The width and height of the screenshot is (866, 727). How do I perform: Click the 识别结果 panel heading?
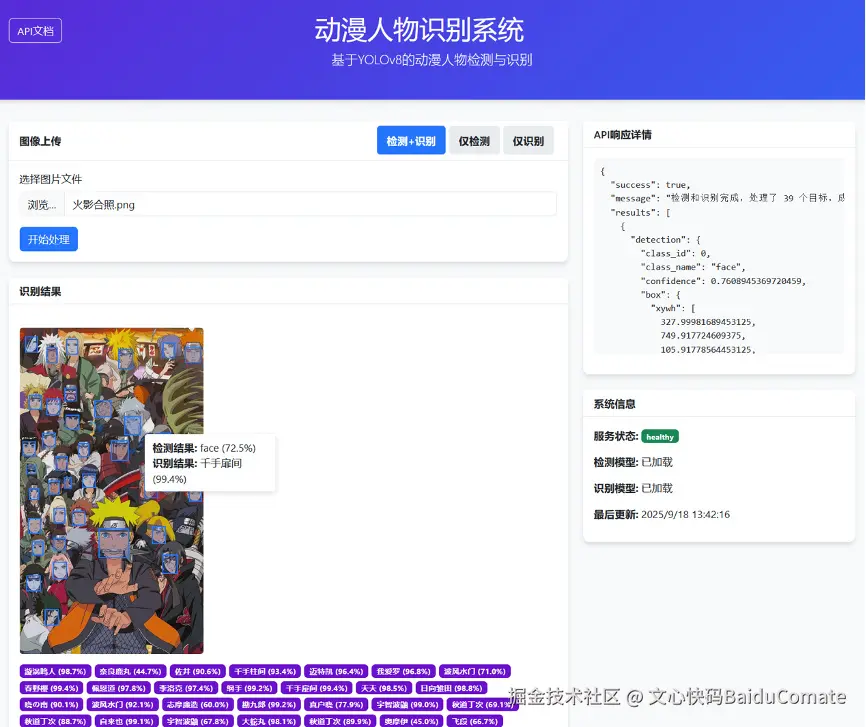(40, 292)
